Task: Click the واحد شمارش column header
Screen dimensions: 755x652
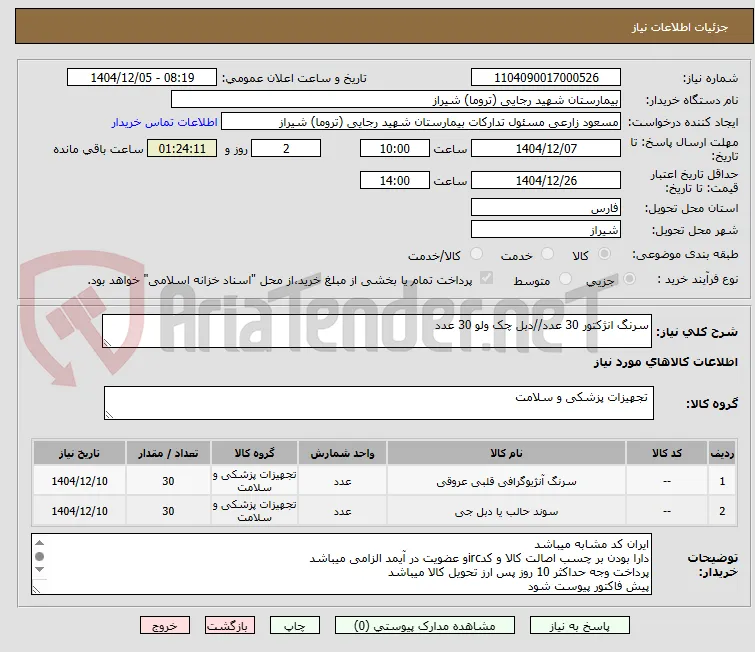Action: click(342, 453)
